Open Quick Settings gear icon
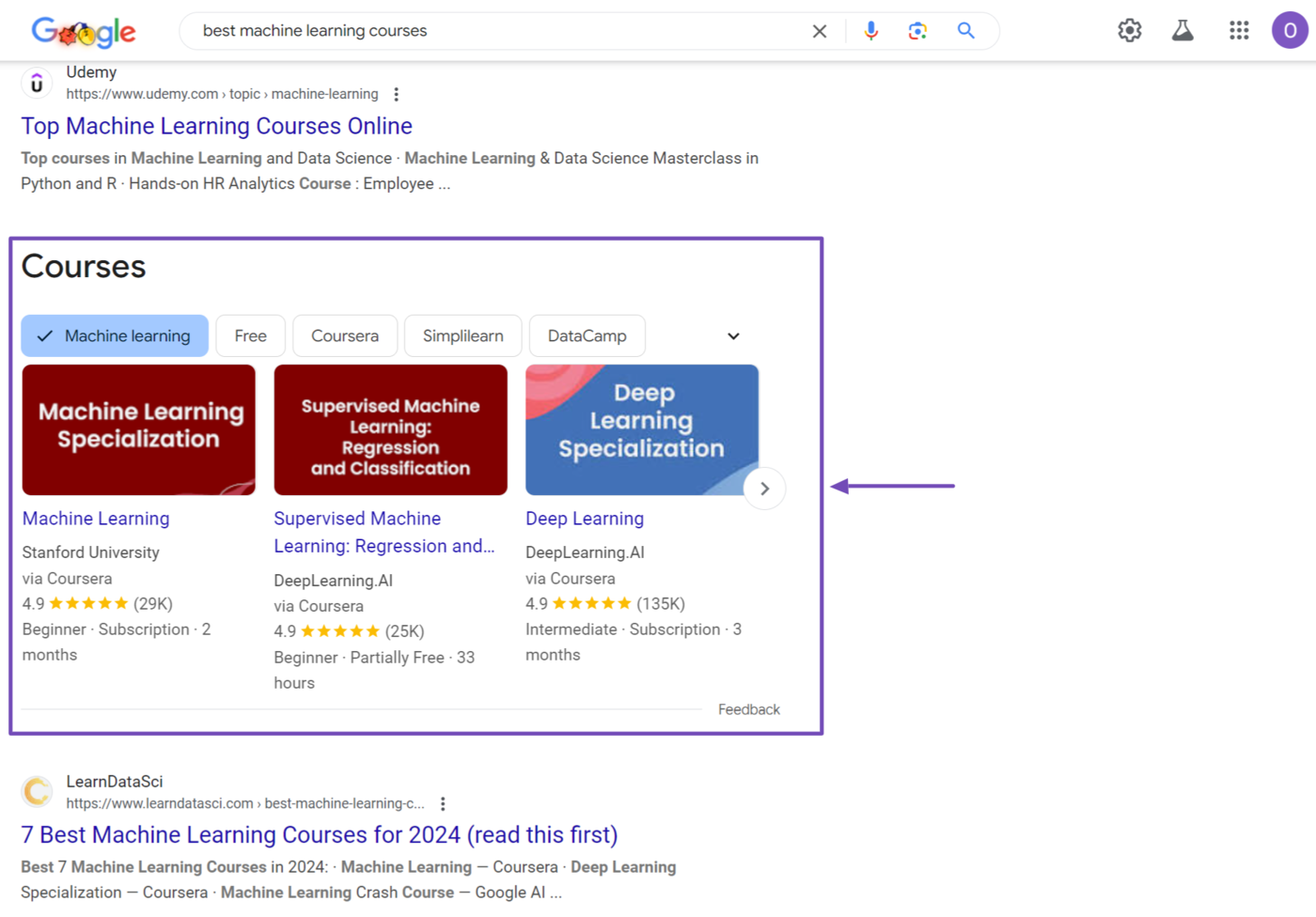Viewport: 1316px width, 917px height. point(1130,31)
